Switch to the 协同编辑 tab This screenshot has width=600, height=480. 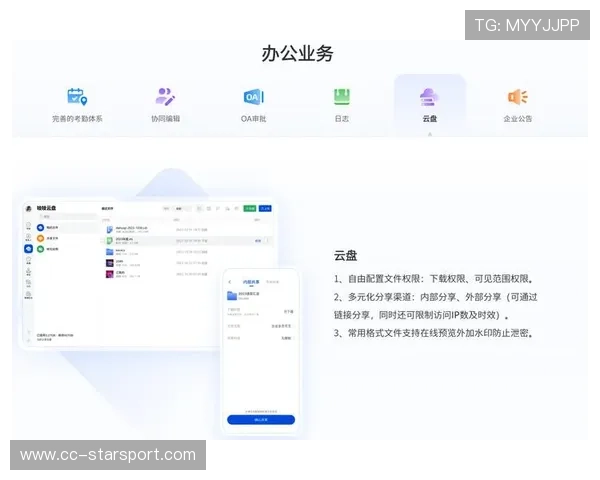tap(165, 105)
